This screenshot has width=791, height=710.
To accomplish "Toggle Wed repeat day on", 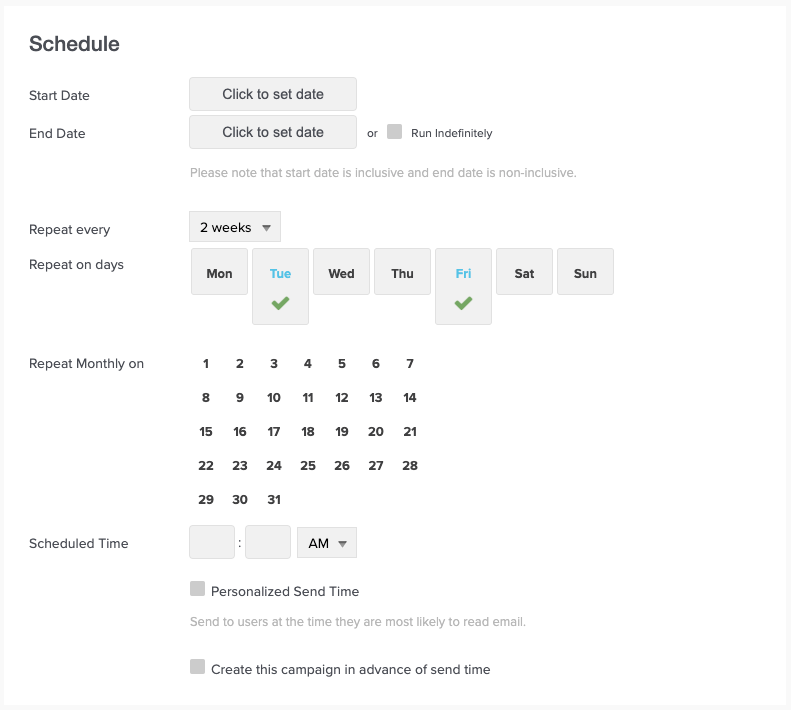I will pyautogui.click(x=341, y=273).
